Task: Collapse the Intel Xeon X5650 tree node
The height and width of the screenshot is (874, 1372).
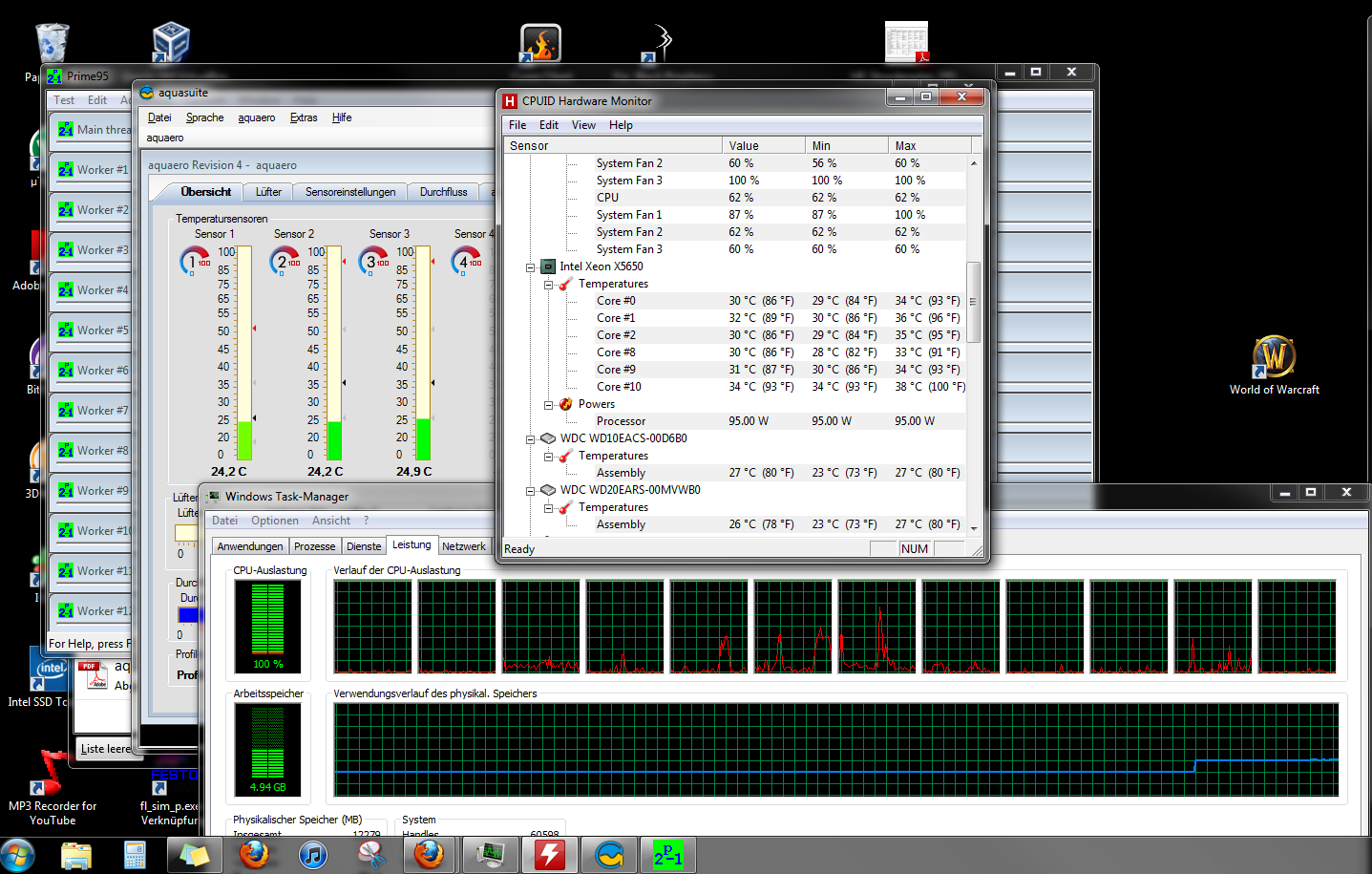Action: point(531,267)
